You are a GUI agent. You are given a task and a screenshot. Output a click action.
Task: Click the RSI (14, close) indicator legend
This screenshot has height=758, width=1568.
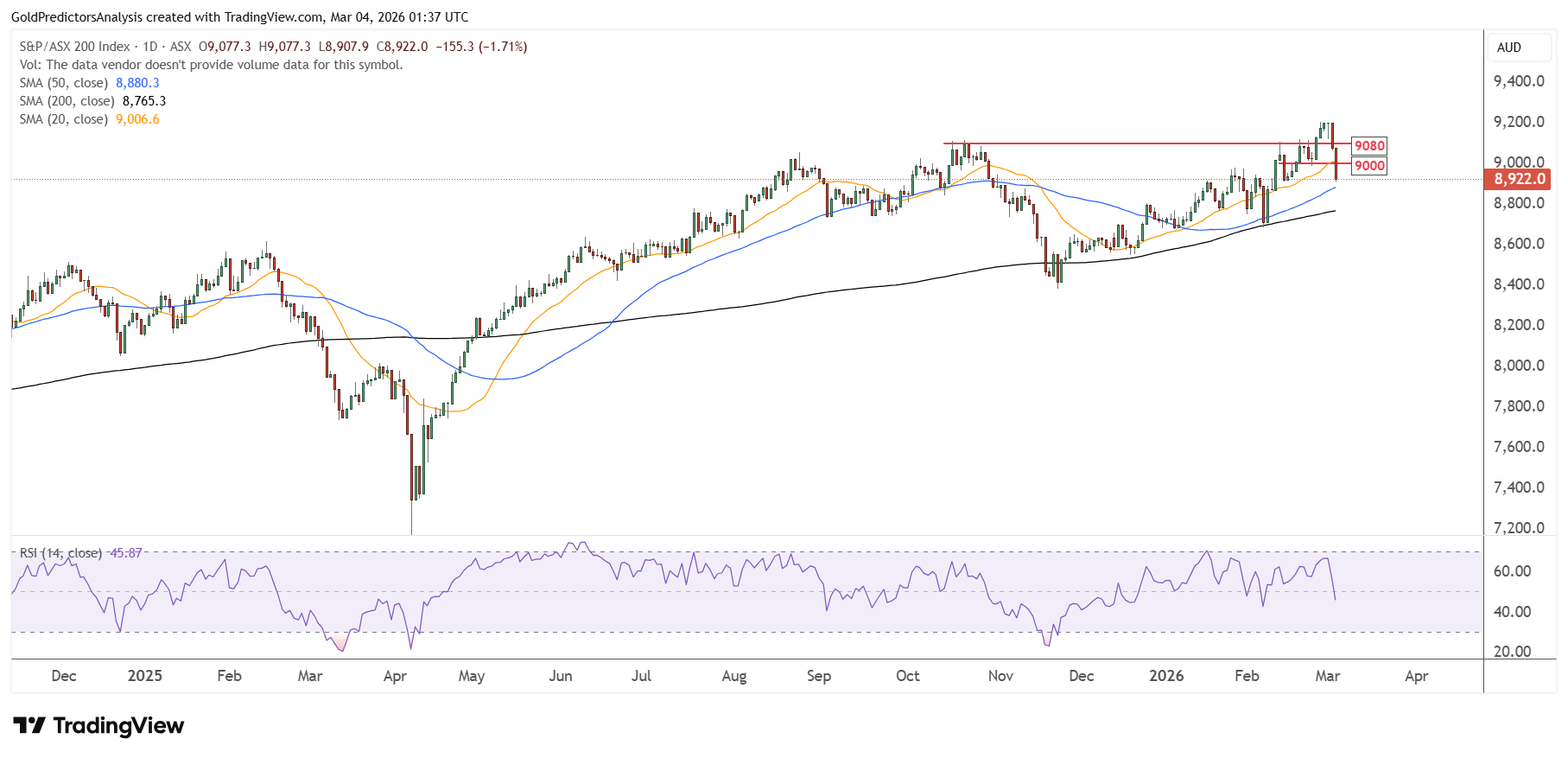tap(60, 553)
